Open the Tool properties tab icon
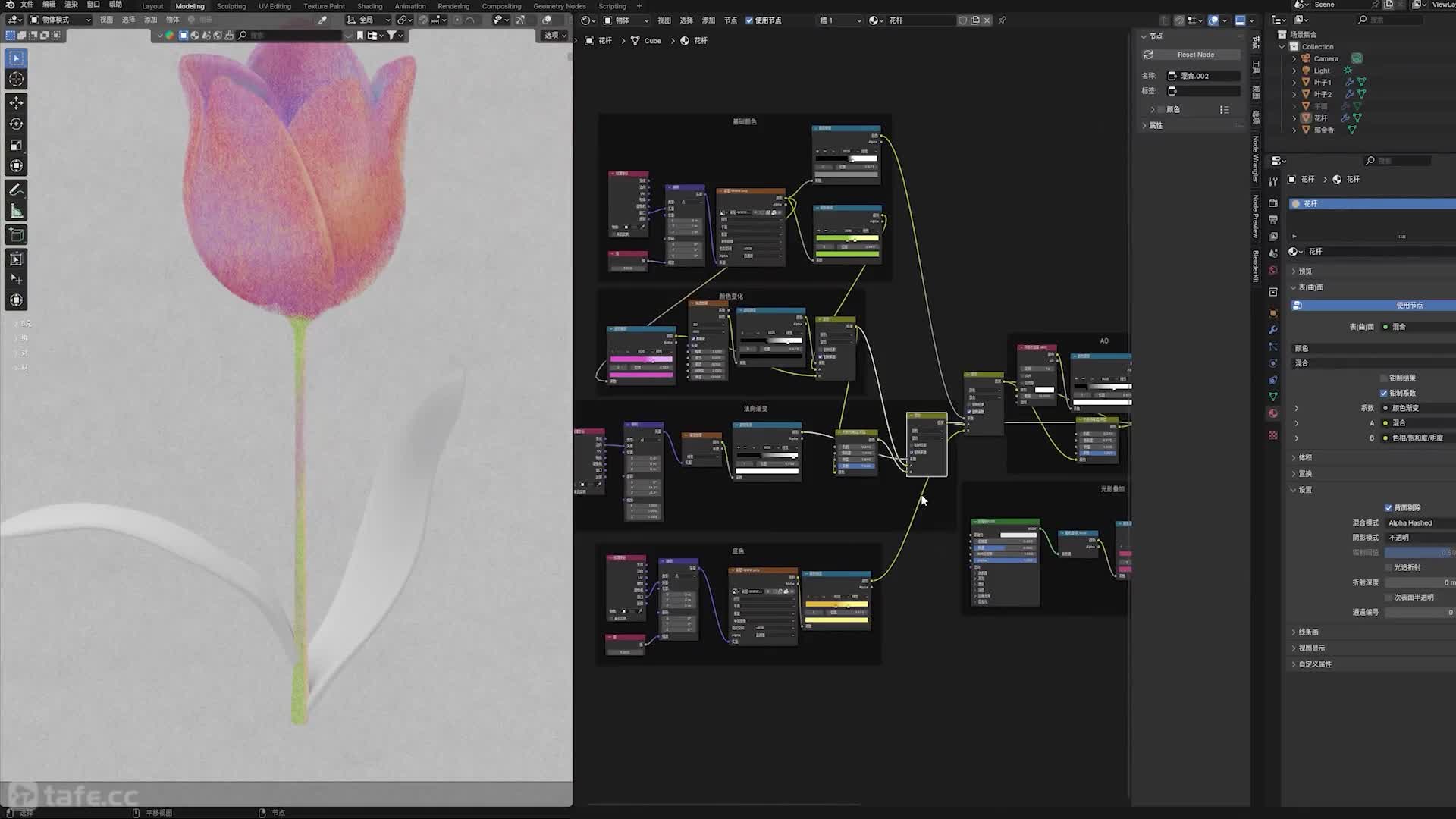This screenshot has height=819, width=1456. coord(1273,180)
